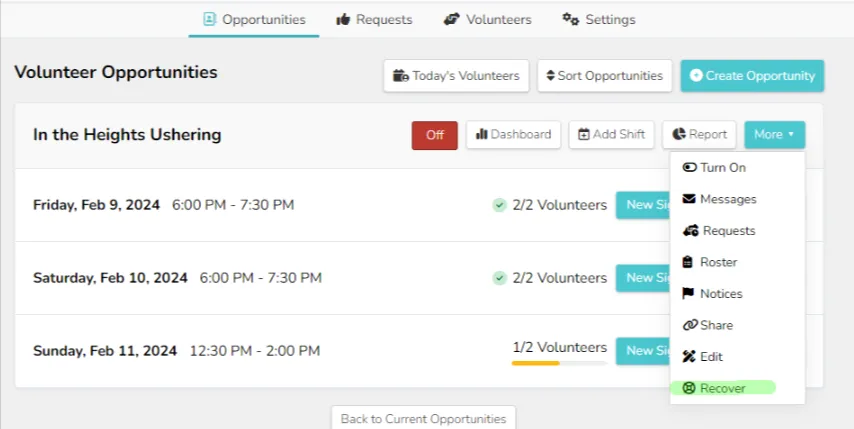Collapse the More dropdown menu
The image size is (854, 429).
[774, 134]
